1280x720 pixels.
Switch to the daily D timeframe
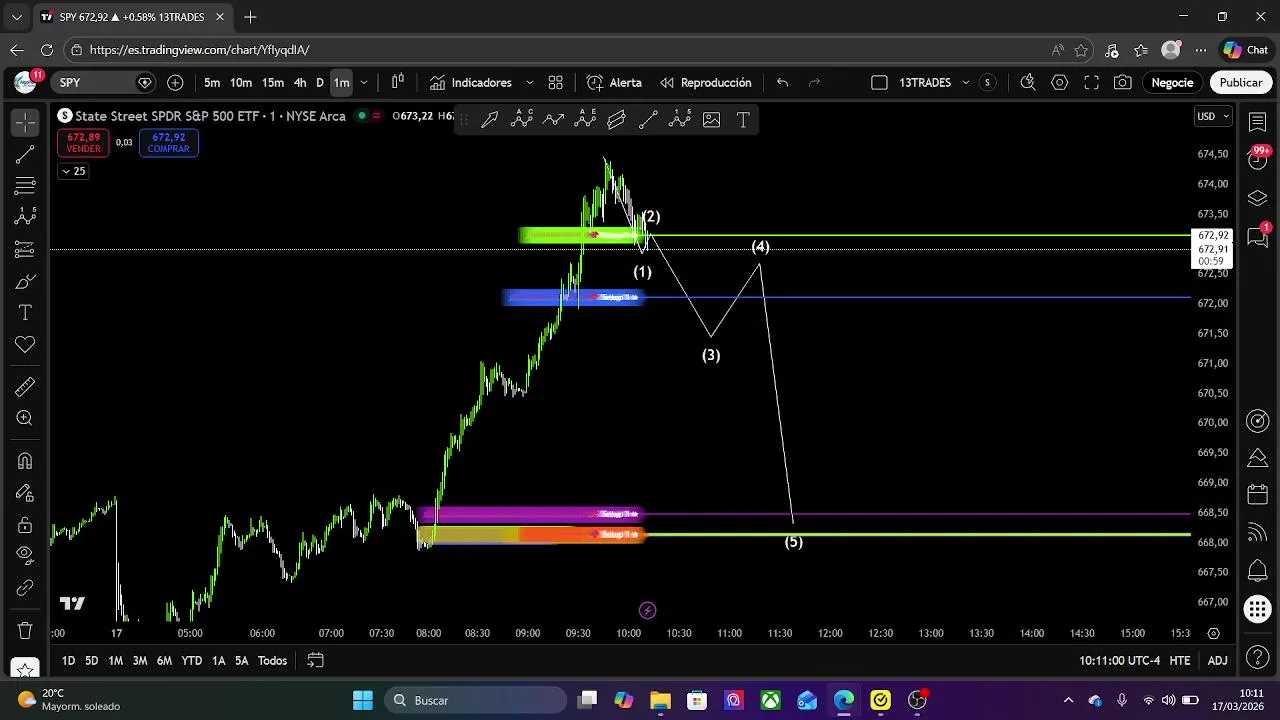(320, 83)
